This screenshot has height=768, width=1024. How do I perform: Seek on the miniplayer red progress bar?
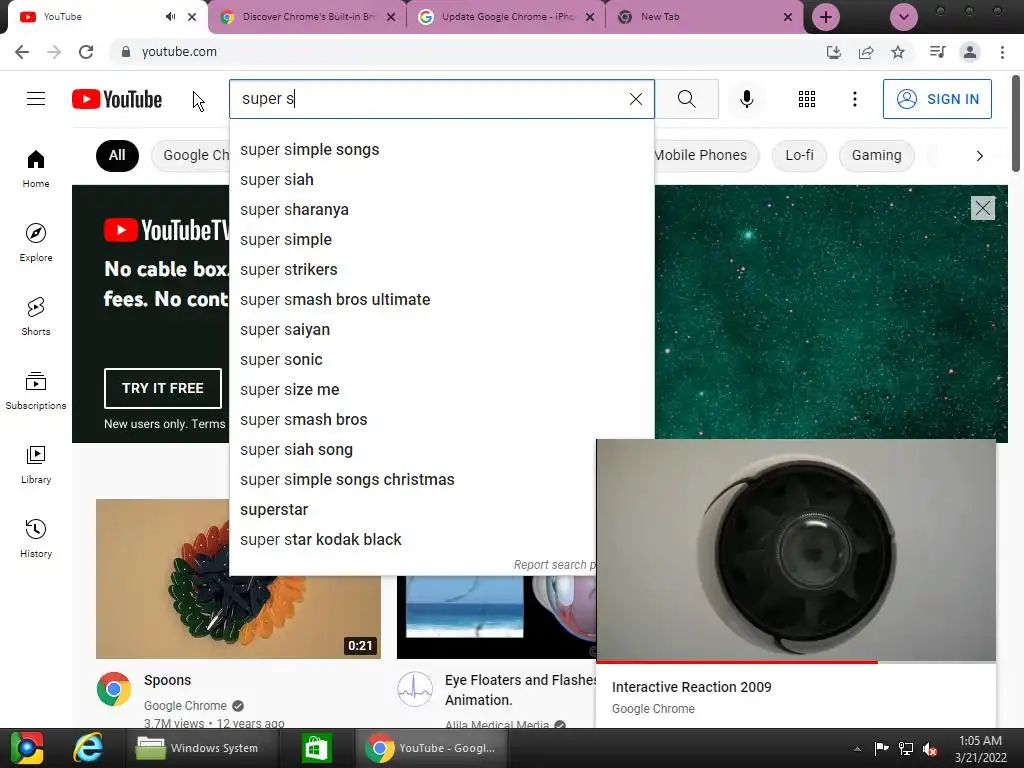click(x=796, y=662)
